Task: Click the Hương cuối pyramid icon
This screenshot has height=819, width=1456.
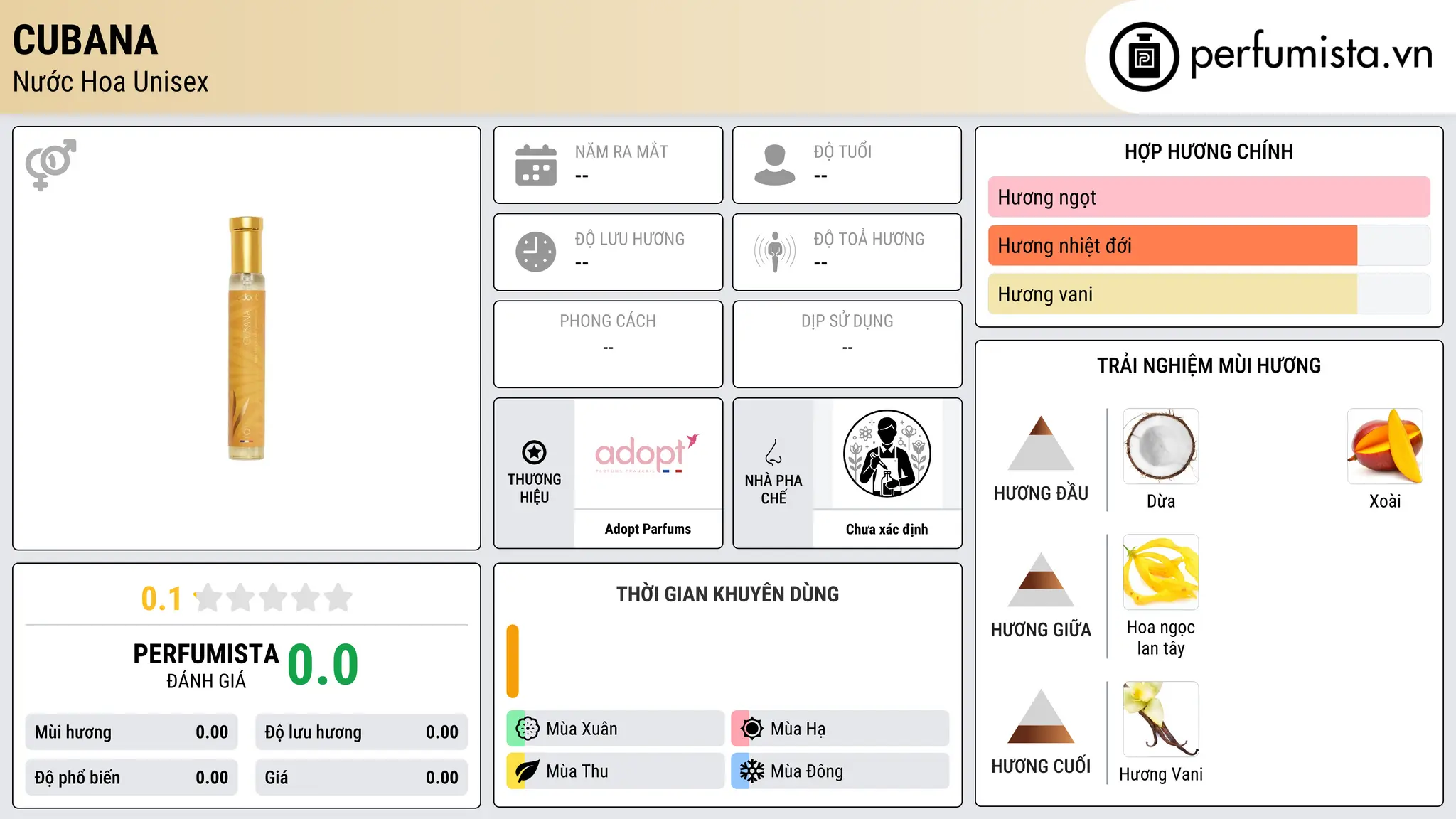Action: pyautogui.click(x=1041, y=716)
